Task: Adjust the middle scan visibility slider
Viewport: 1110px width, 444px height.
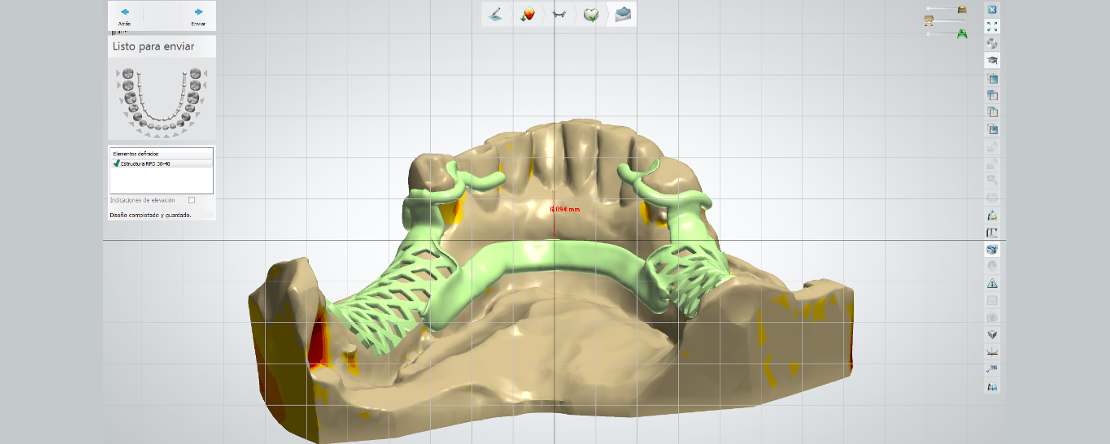Action: 945,21
